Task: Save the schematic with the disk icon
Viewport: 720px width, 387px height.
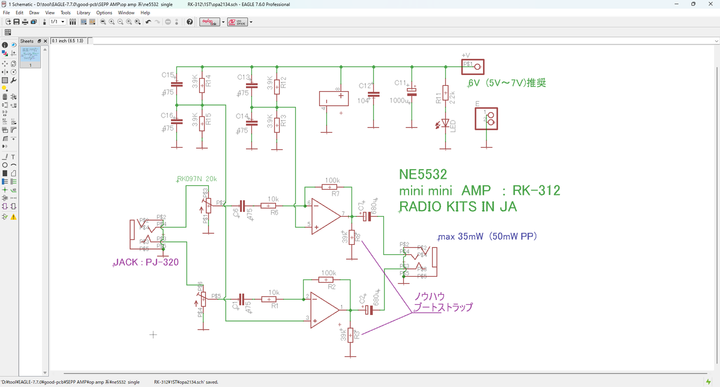Action: (17, 22)
